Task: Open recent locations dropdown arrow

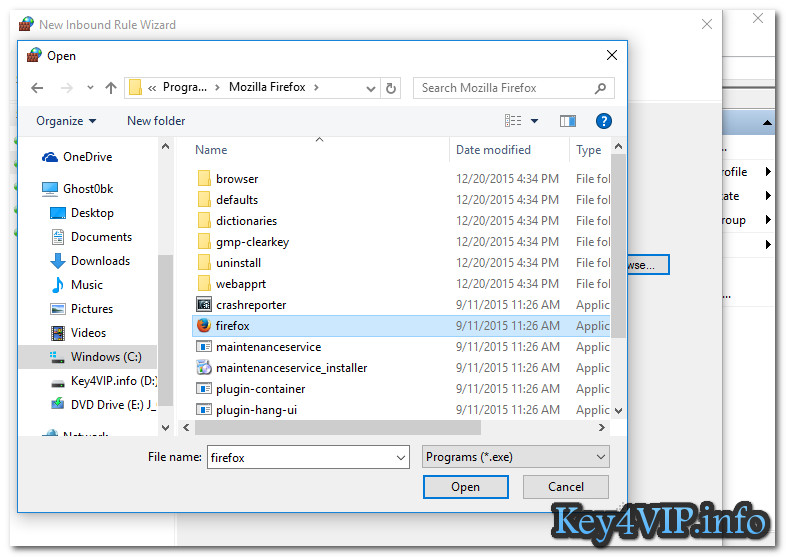Action: [90, 88]
